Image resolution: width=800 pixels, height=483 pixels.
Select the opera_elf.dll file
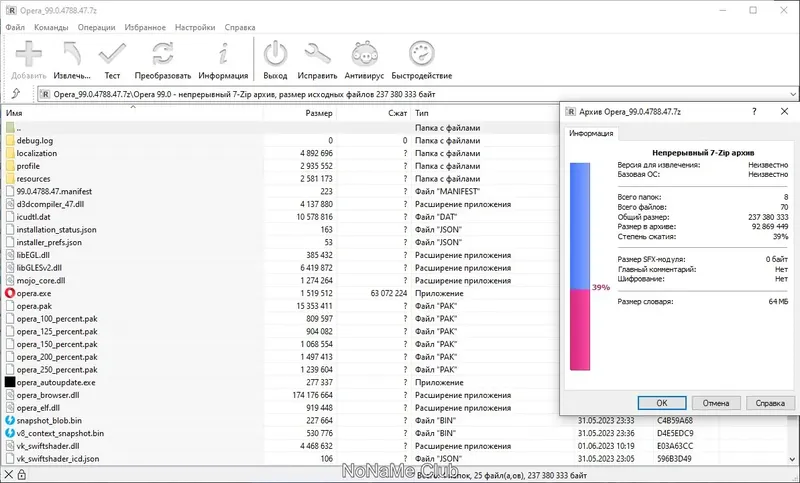pyautogui.click(x=38, y=408)
